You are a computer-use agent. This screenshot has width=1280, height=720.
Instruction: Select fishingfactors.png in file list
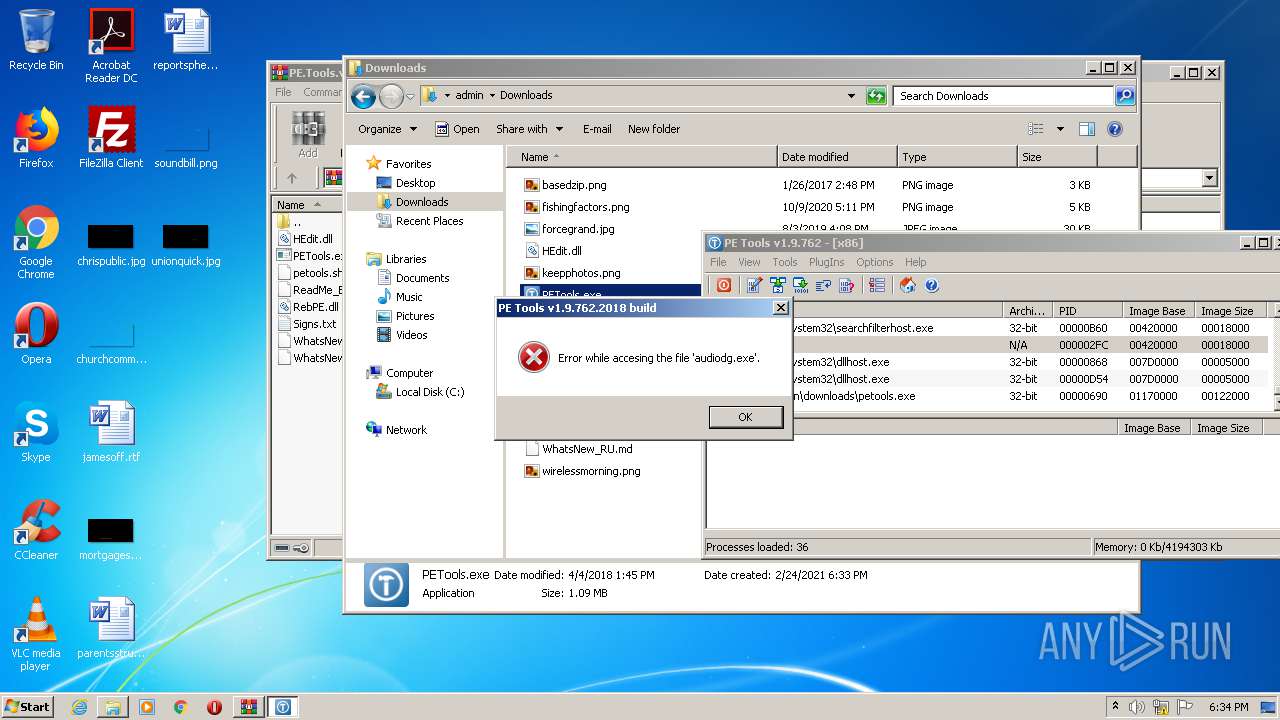[x=586, y=207]
